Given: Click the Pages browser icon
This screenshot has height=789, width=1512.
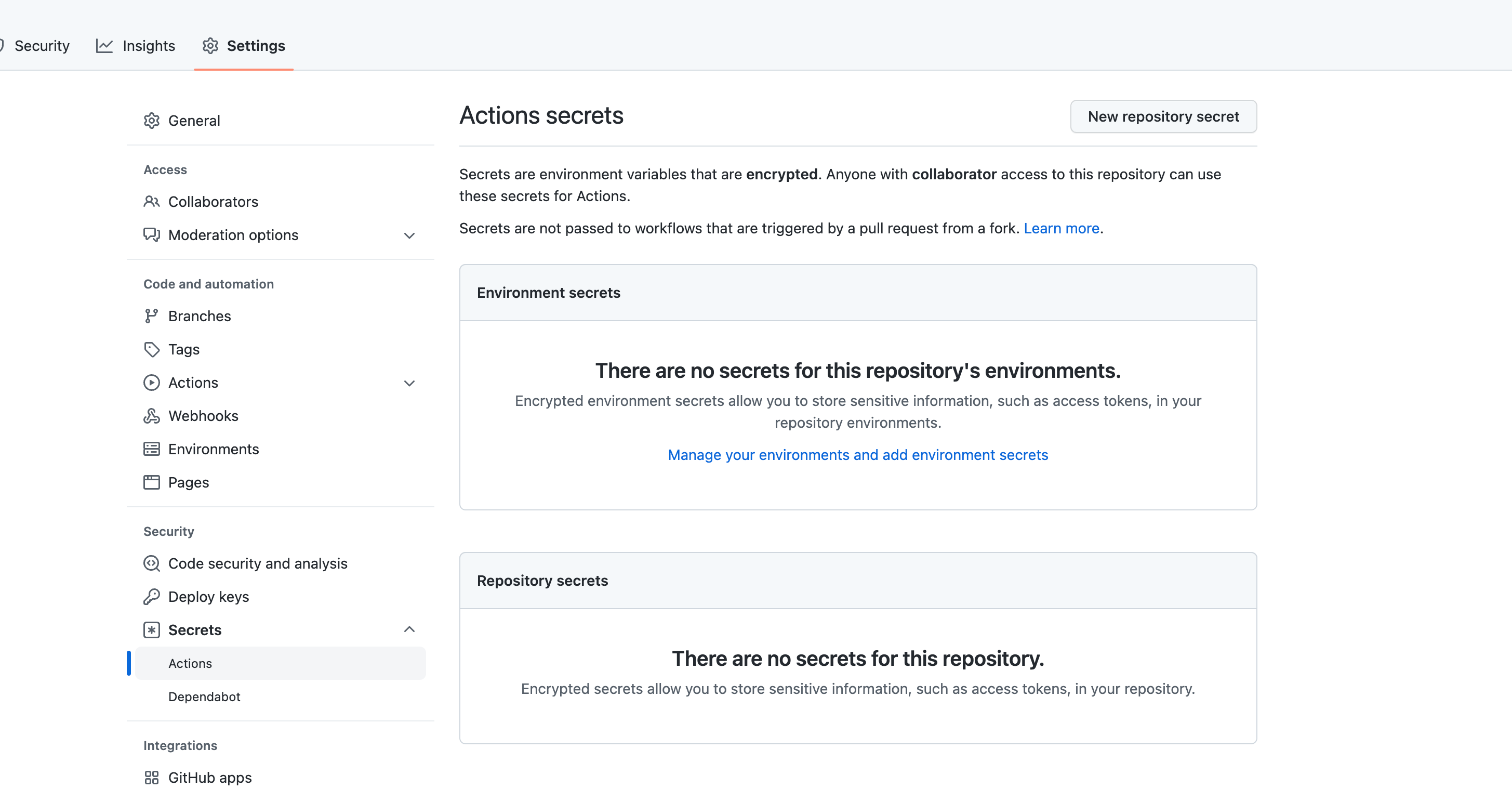Looking at the screenshot, I should (151, 482).
